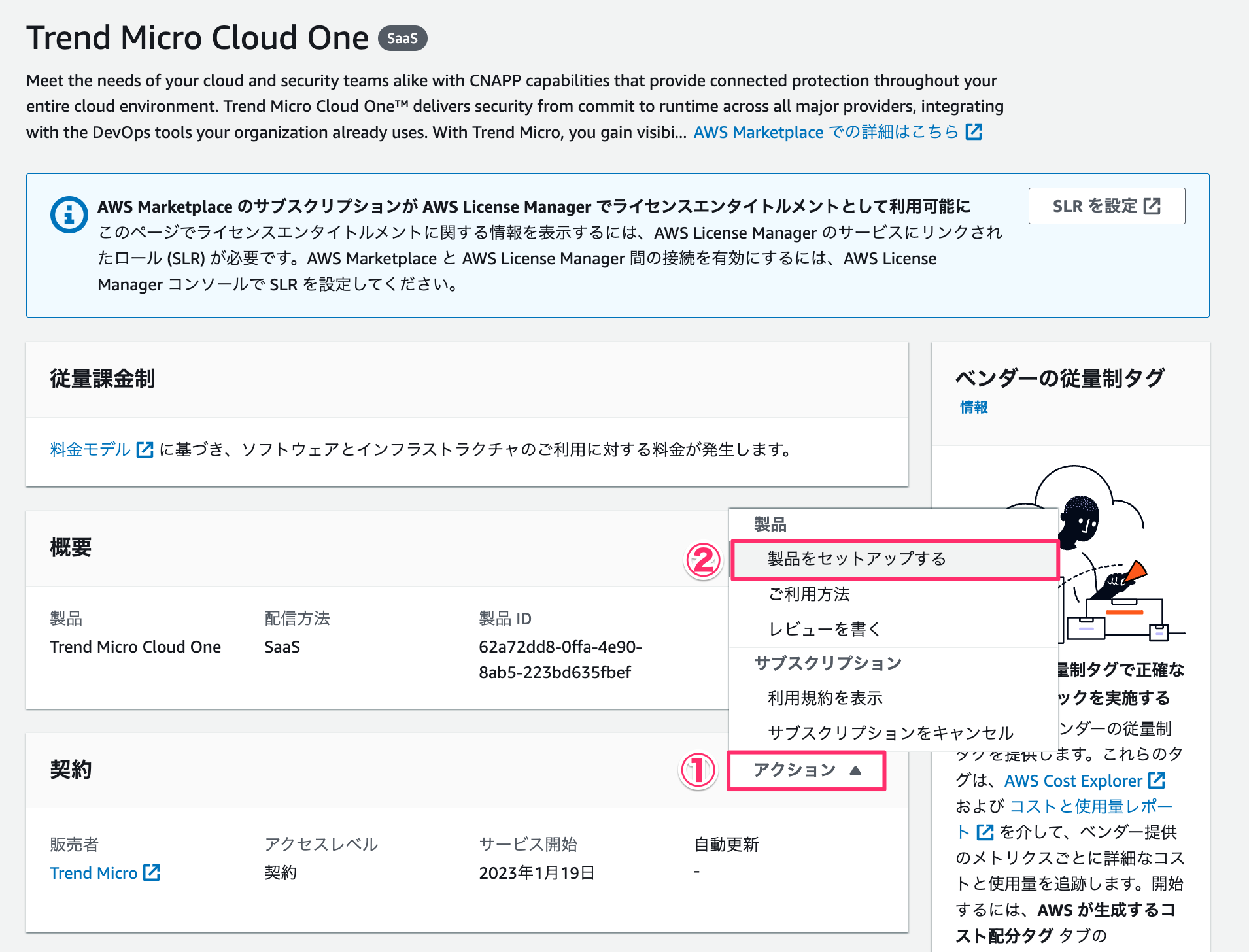Click external link icon next to コストと使用量レポート
Viewport: 1249px width, 952px height.
click(985, 832)
